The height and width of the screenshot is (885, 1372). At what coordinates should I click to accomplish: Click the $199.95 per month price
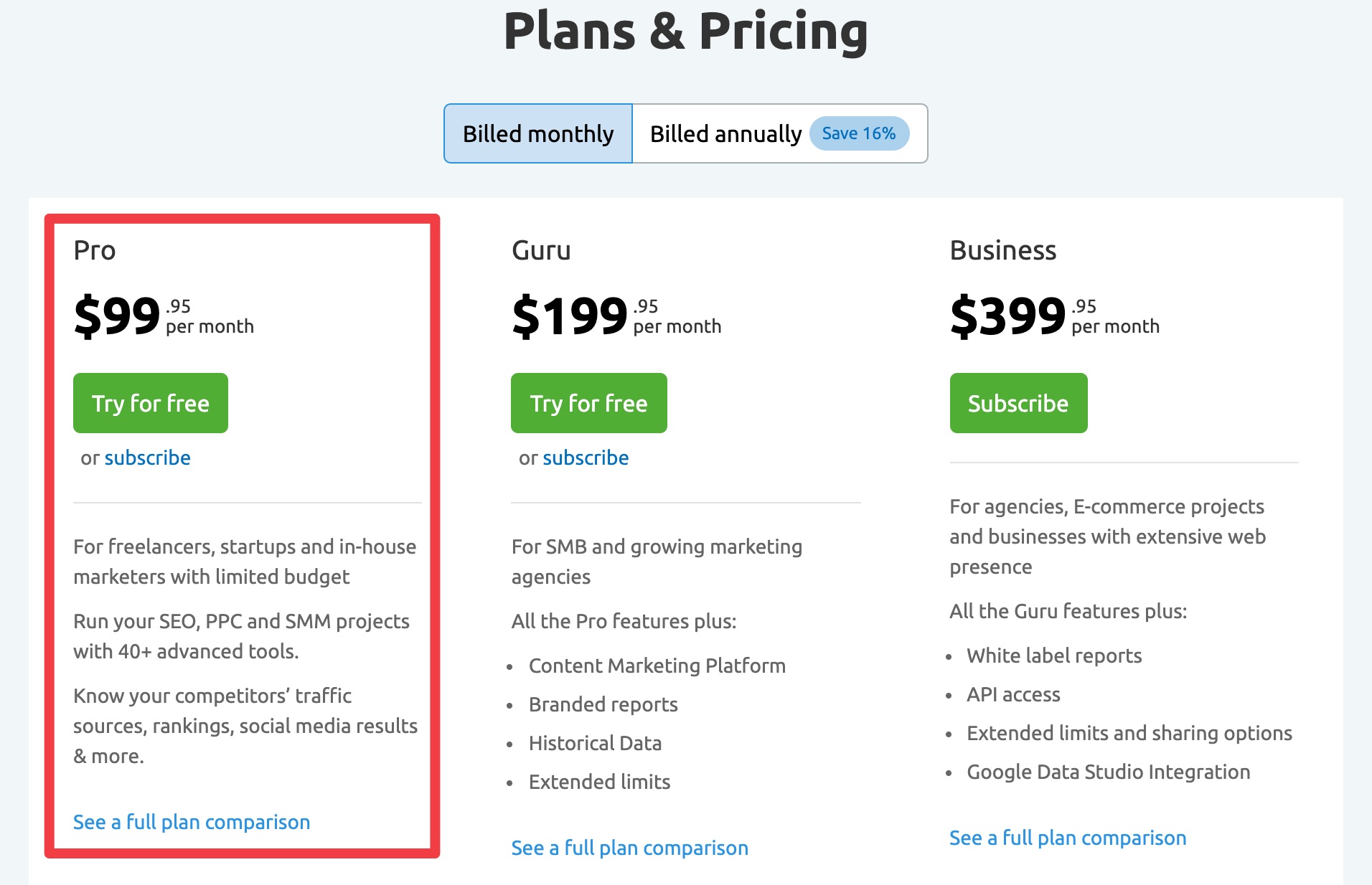point(616,316)
